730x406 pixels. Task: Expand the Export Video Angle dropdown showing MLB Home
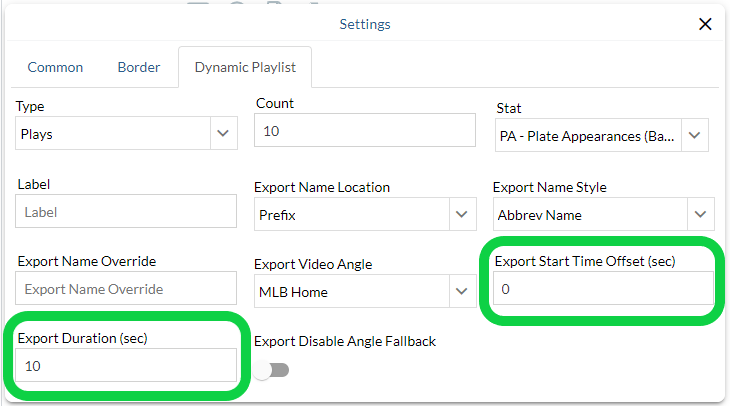point(351,291)
